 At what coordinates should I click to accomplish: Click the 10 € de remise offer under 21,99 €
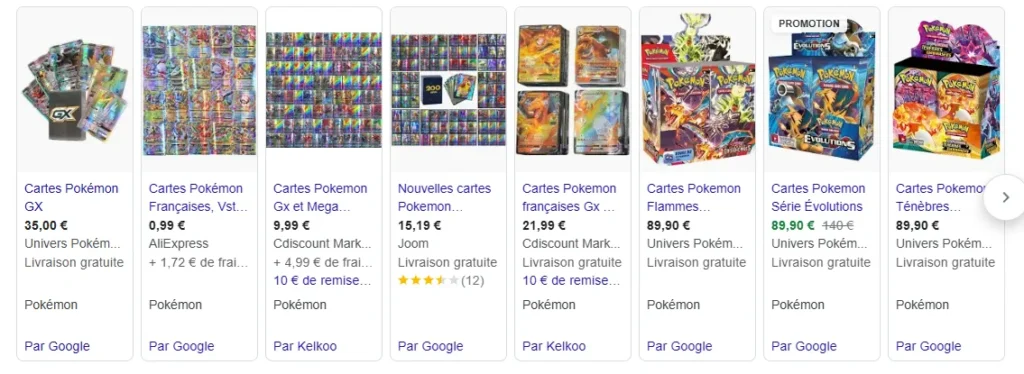571,281
